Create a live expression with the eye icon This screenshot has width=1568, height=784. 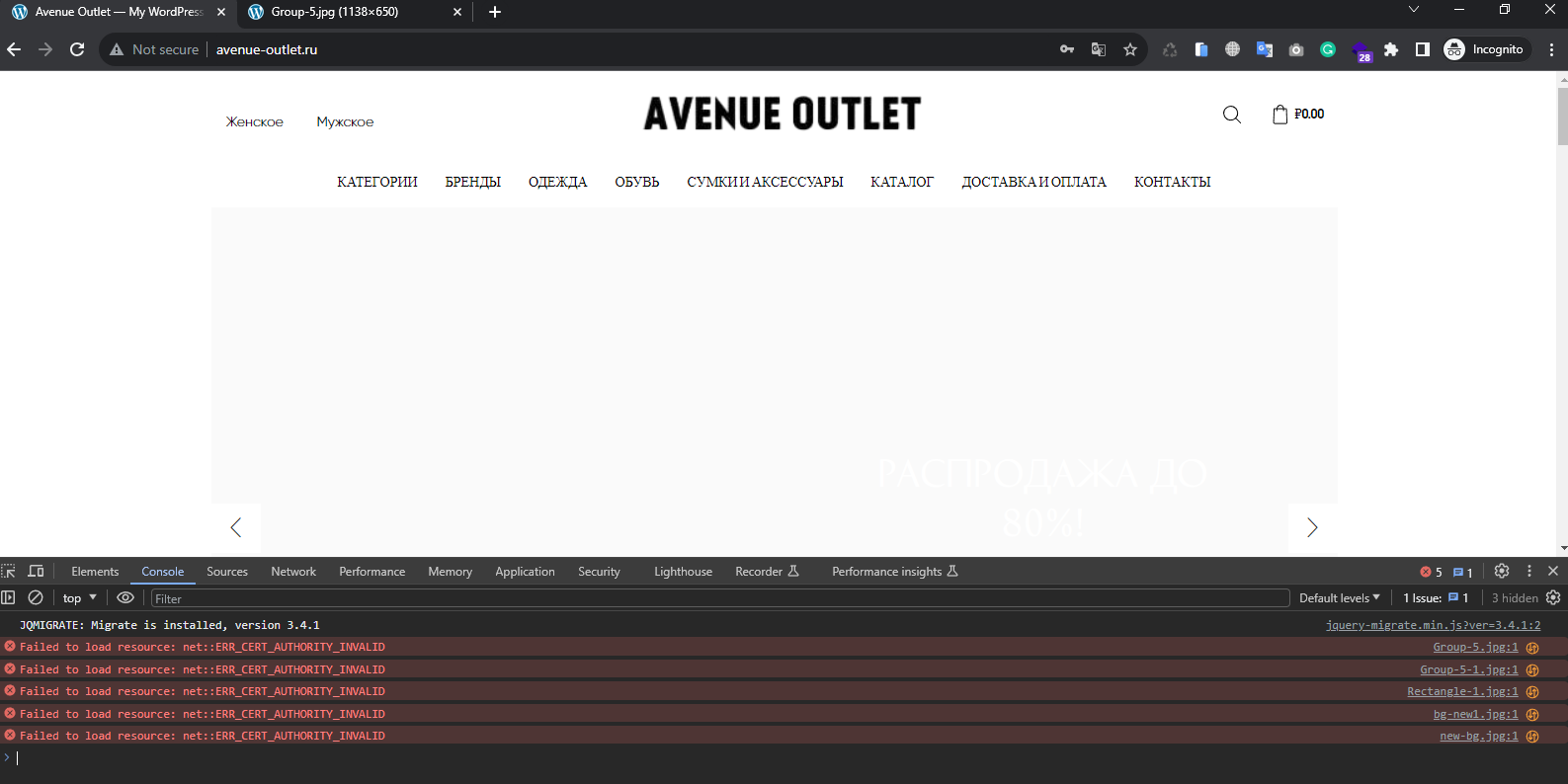pyautogui.click(x=125, y=597)
